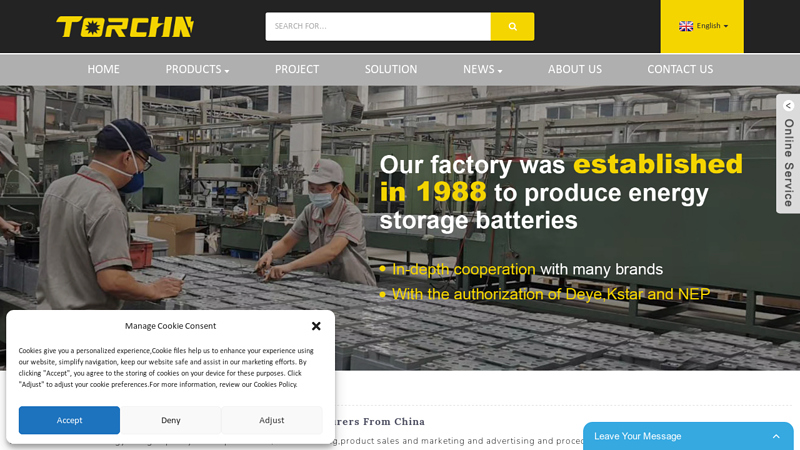Image resolution: width=800 pixels, height=450 pixels.
Task: Open the Project page
Action: tap(297, 69)
